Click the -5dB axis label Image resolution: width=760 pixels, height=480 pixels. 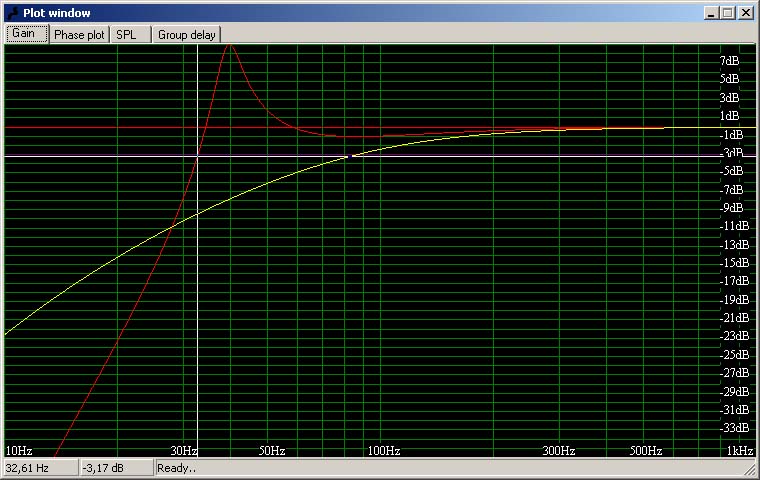point(731,171)
